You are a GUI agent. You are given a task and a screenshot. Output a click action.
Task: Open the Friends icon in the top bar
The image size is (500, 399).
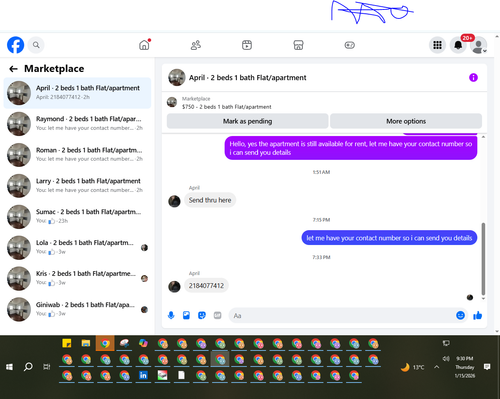pyautogui.click(x=196, y=45)
